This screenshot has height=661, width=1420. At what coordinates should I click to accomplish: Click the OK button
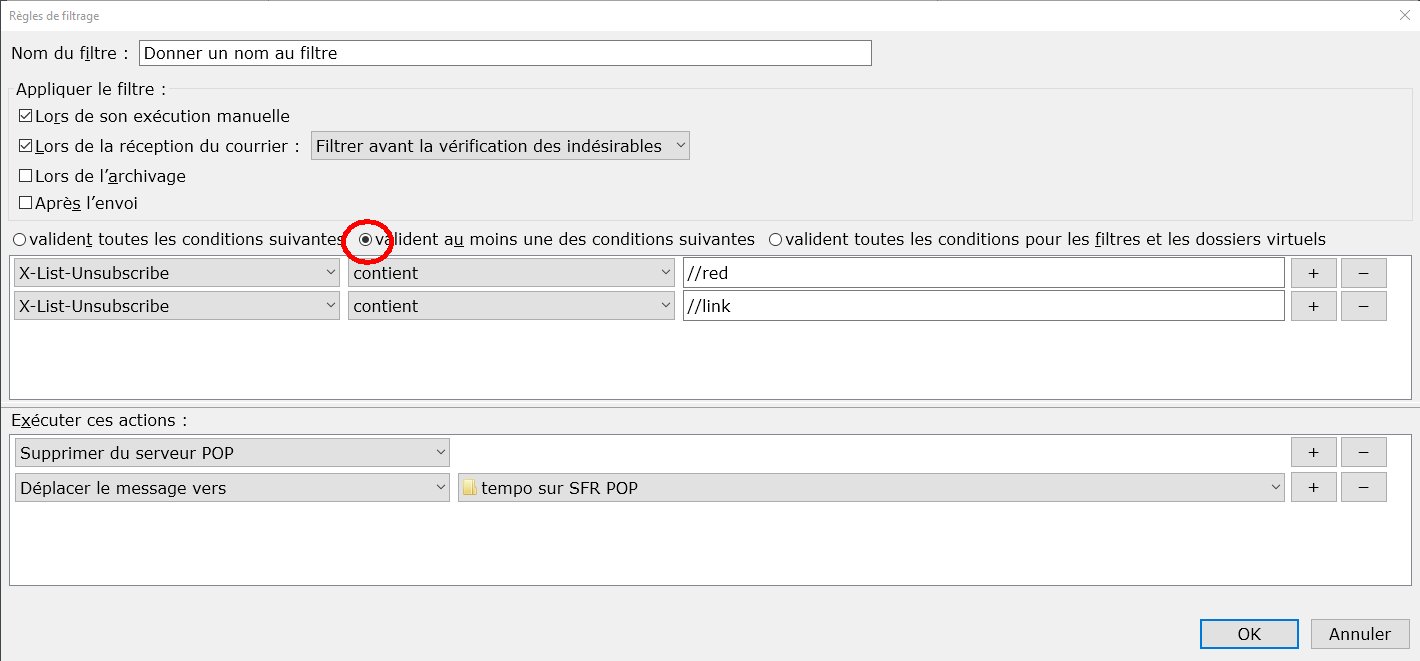(x=1249, y=634)
